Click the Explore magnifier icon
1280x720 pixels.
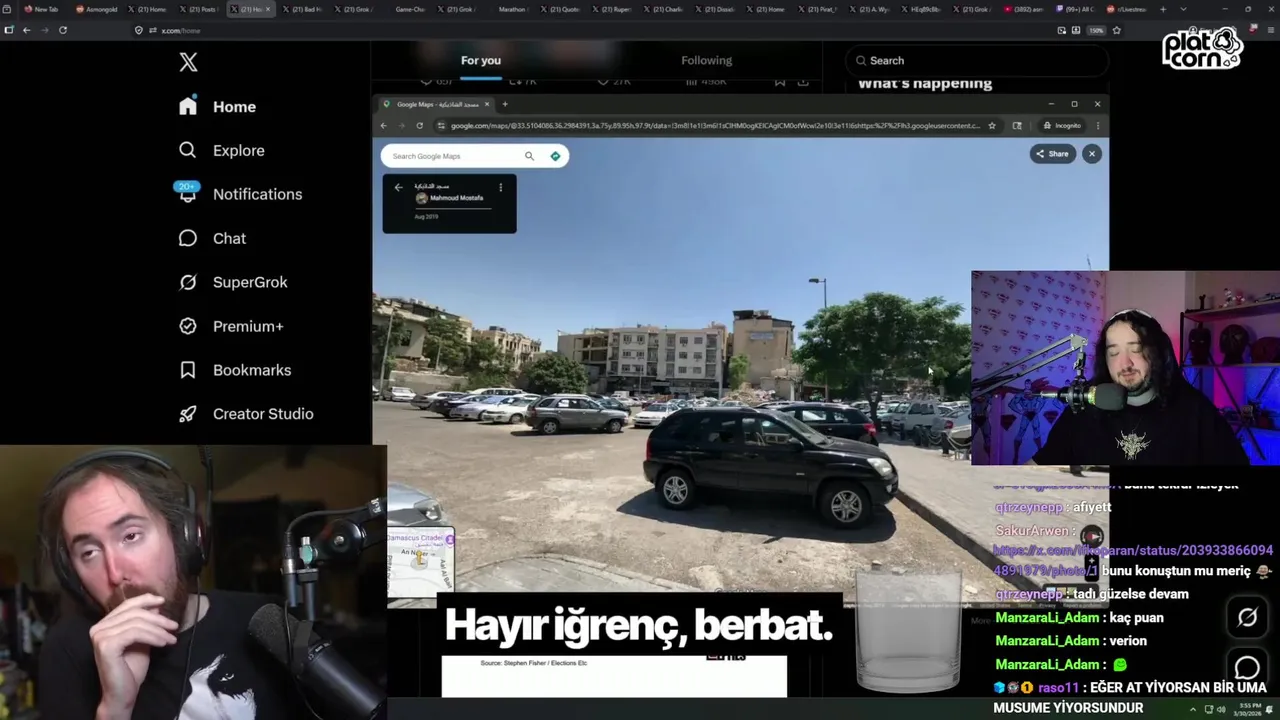point(188,150)
